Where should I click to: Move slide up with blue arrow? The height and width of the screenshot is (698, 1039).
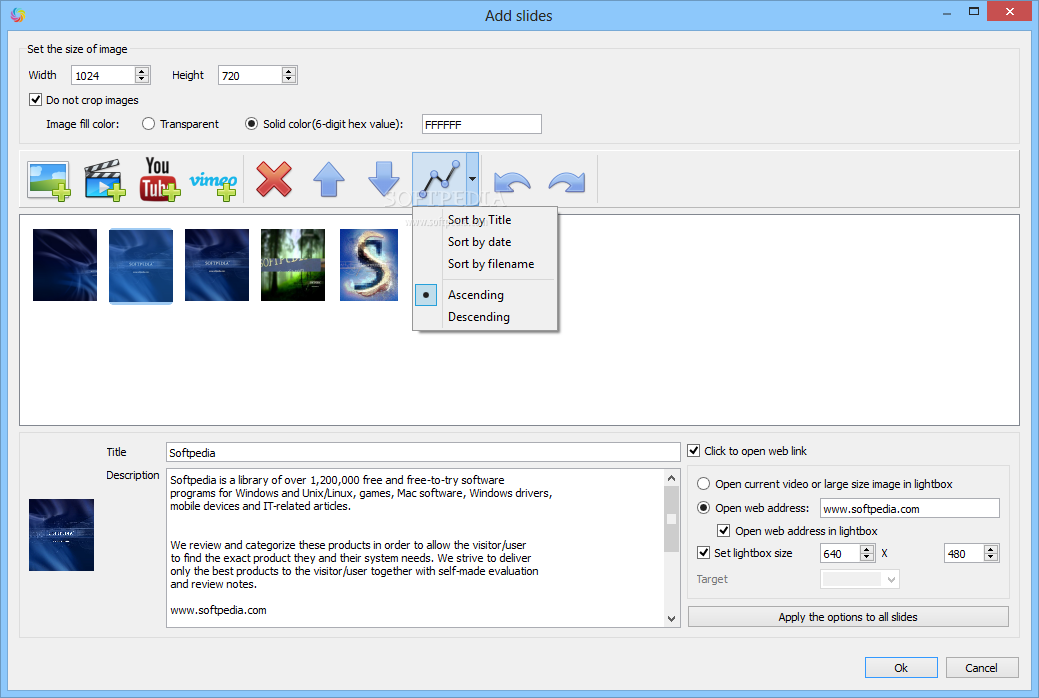click(329, 180)
